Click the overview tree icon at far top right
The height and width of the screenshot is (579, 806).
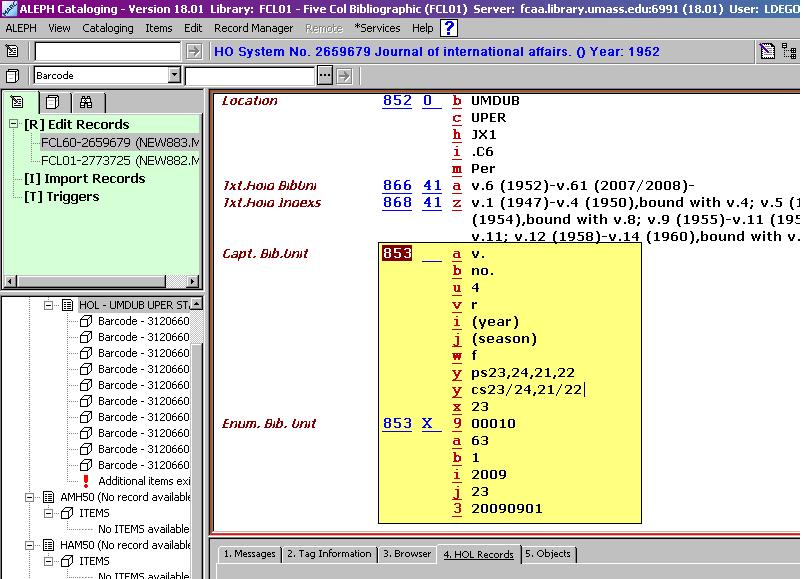pos(789,51)
